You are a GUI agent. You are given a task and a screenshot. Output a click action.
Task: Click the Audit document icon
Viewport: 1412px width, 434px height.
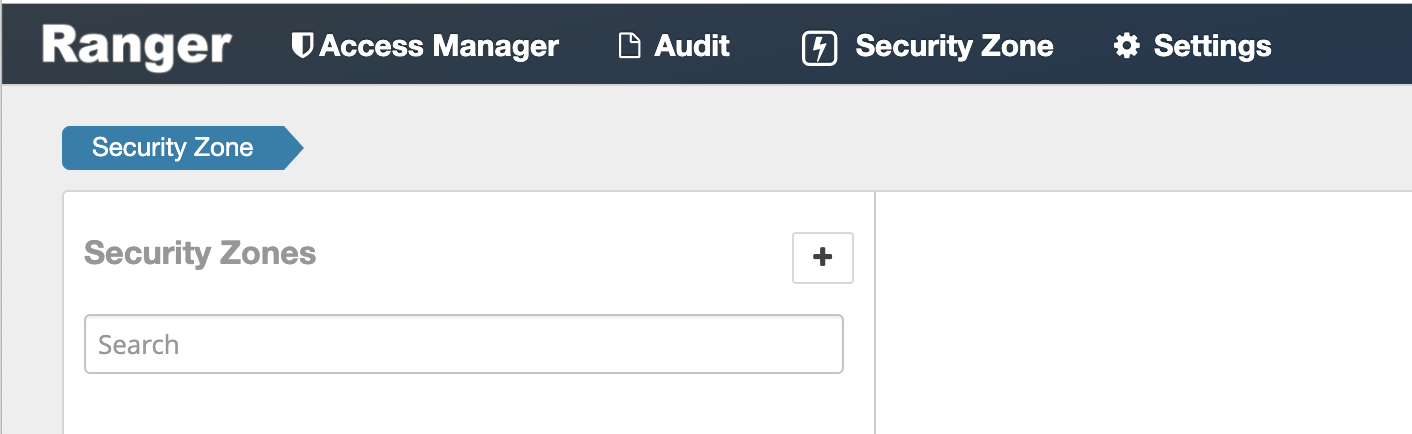tap(629, 46)
